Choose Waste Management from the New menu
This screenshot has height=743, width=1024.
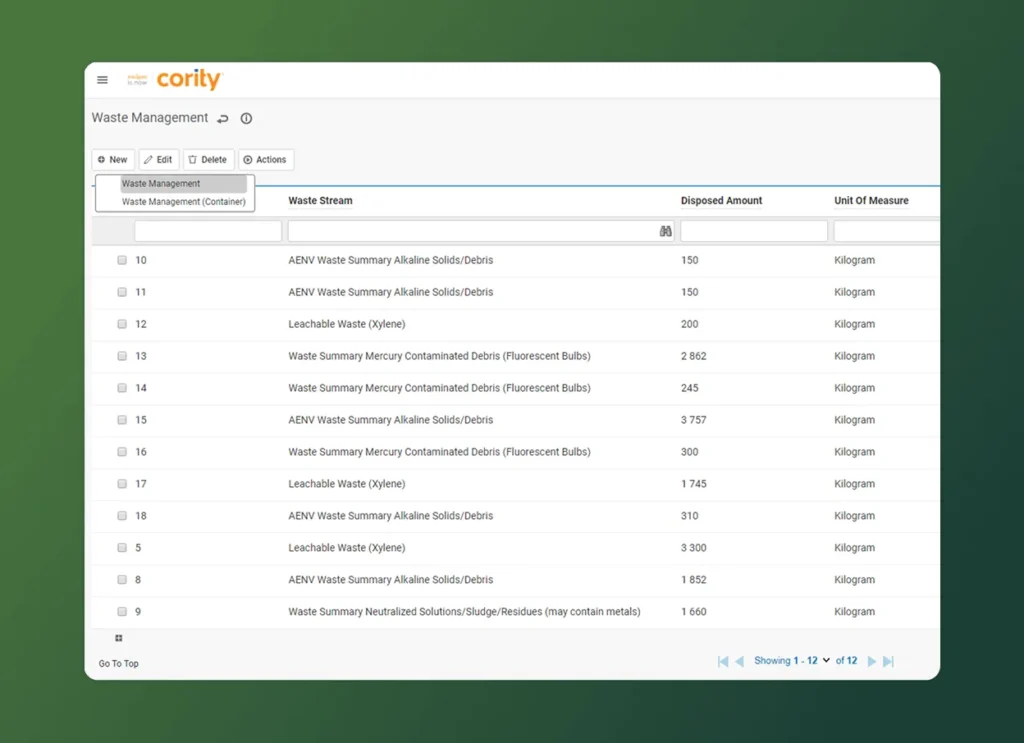(162, 183)
